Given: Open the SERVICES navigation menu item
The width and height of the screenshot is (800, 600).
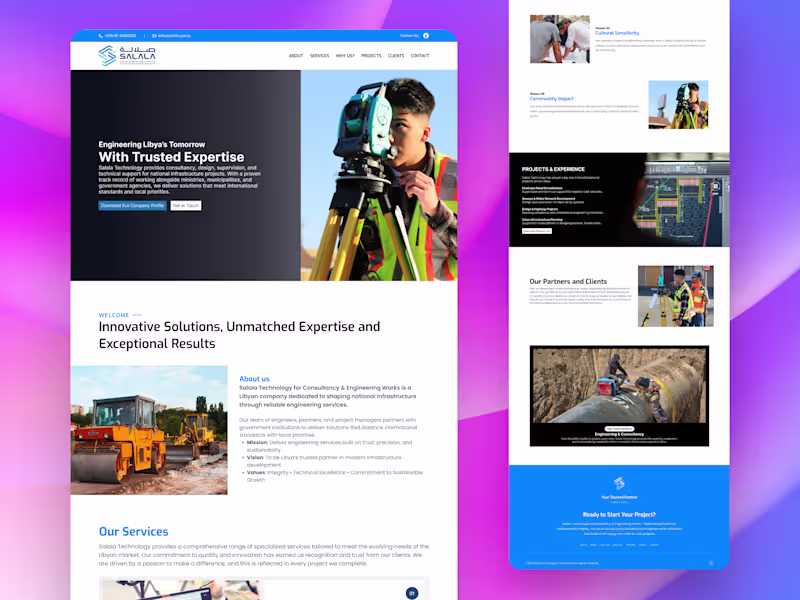Looking at the screenshot, I should [319, 56].
